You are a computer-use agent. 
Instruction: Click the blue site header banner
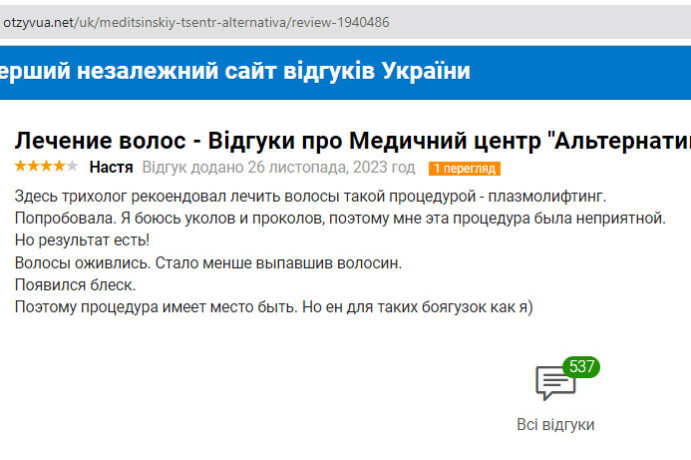click(x=345, y=72)
